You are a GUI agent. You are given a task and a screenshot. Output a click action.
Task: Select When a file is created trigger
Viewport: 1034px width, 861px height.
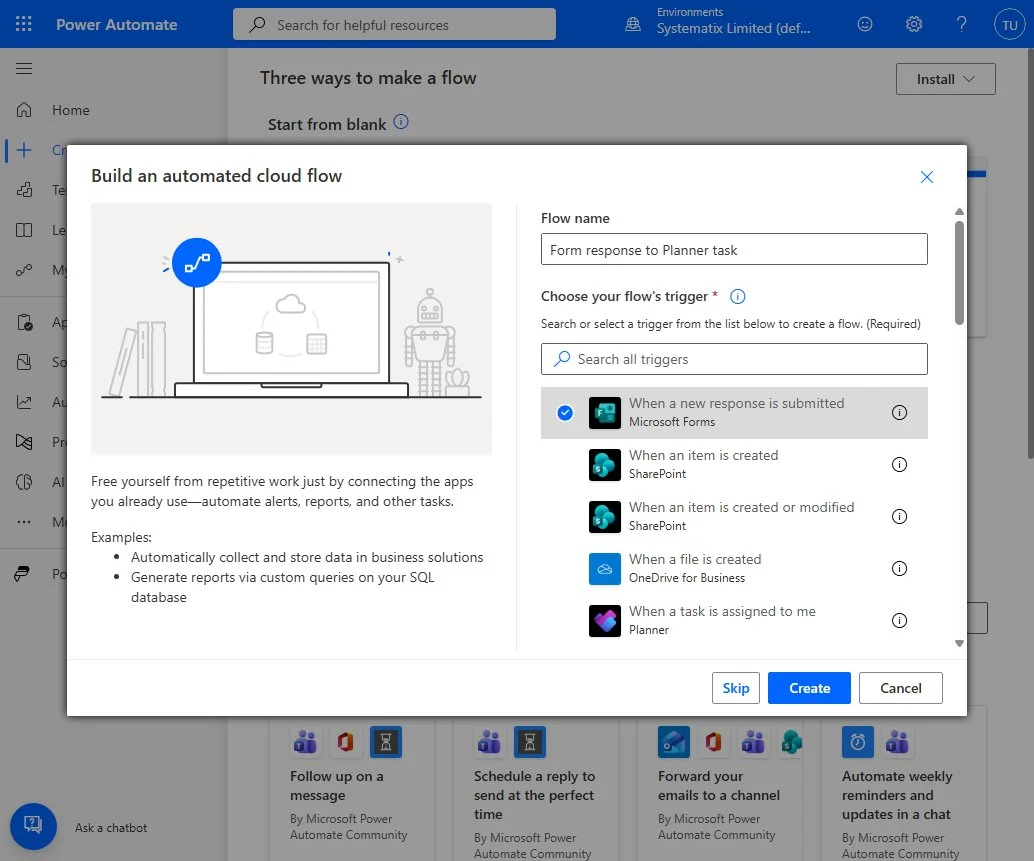[x=734, y=569]
